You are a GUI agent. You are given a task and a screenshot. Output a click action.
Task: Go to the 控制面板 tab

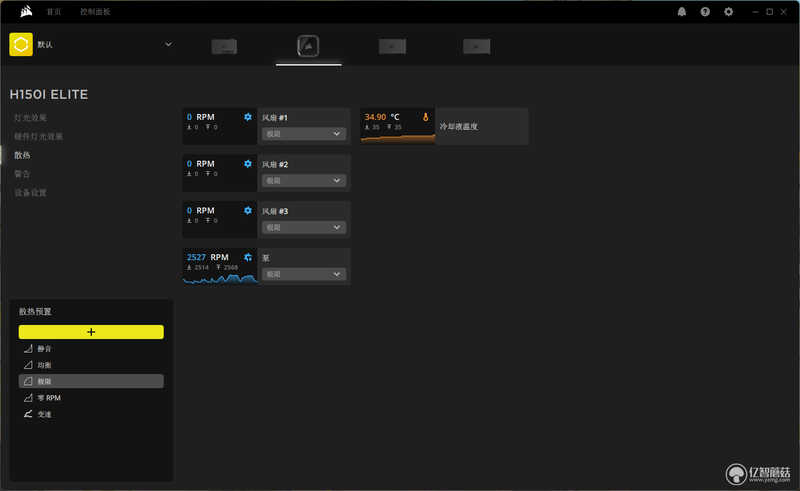[95, 12]
